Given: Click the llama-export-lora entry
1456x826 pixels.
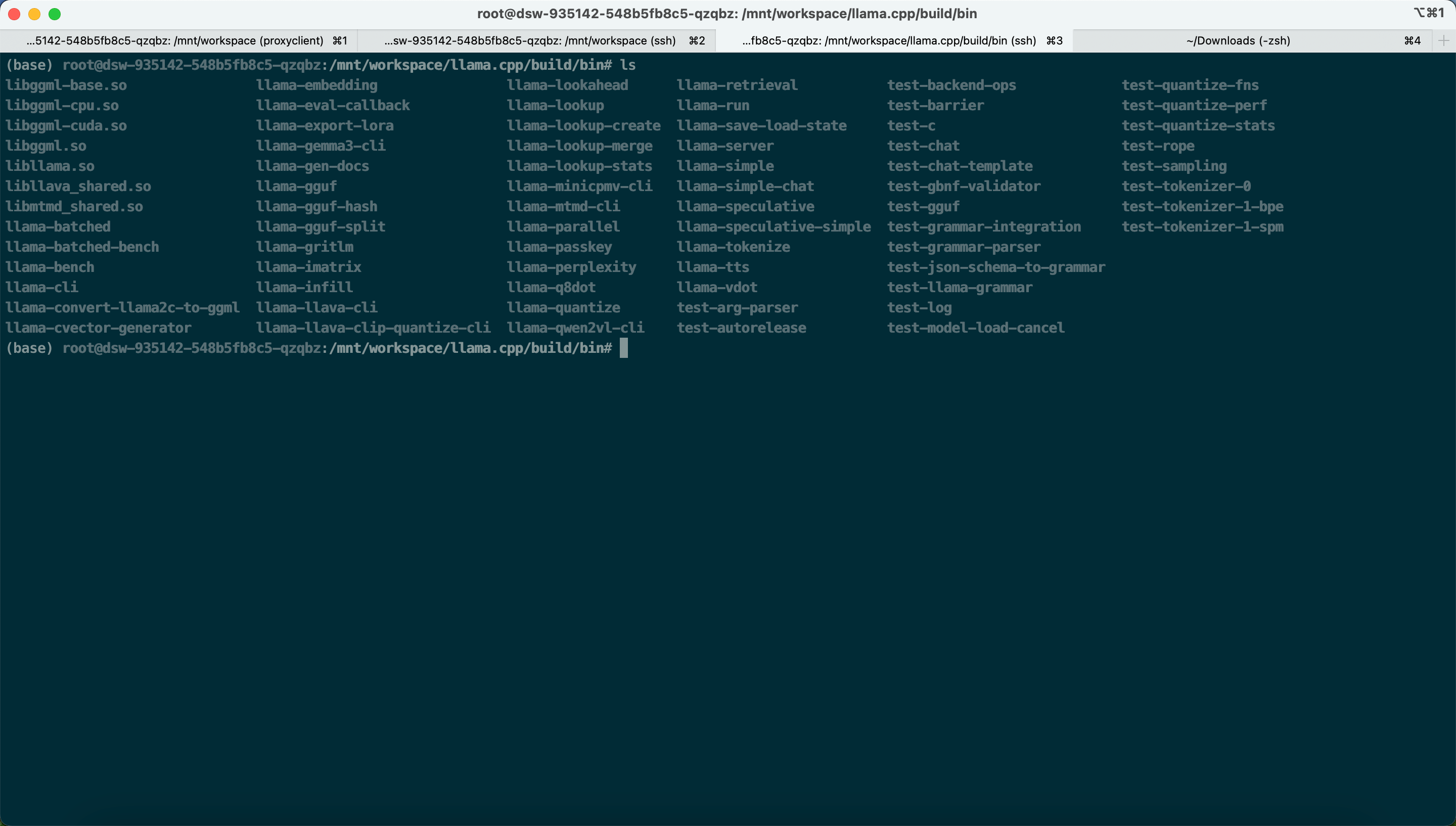Looking at the screenshot, I should click(x=325, y=125).
